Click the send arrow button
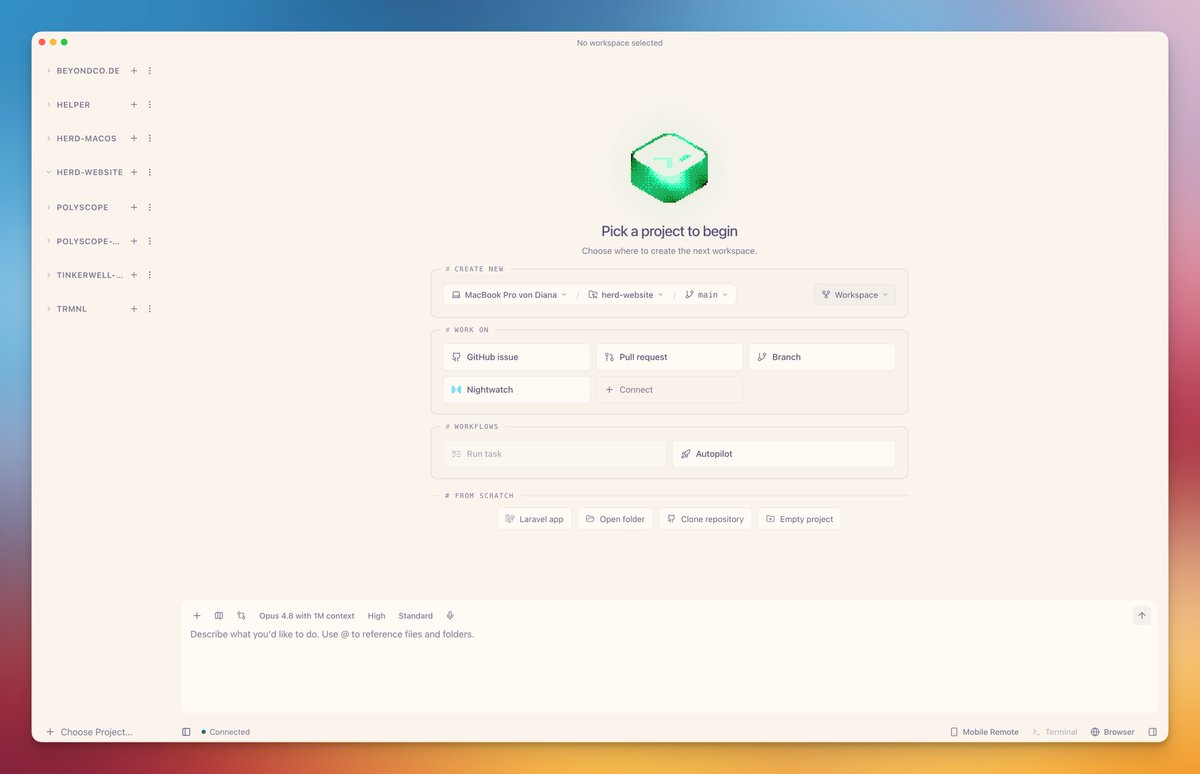Viewport: 1200px width, 774px height. click(1142, 616)
